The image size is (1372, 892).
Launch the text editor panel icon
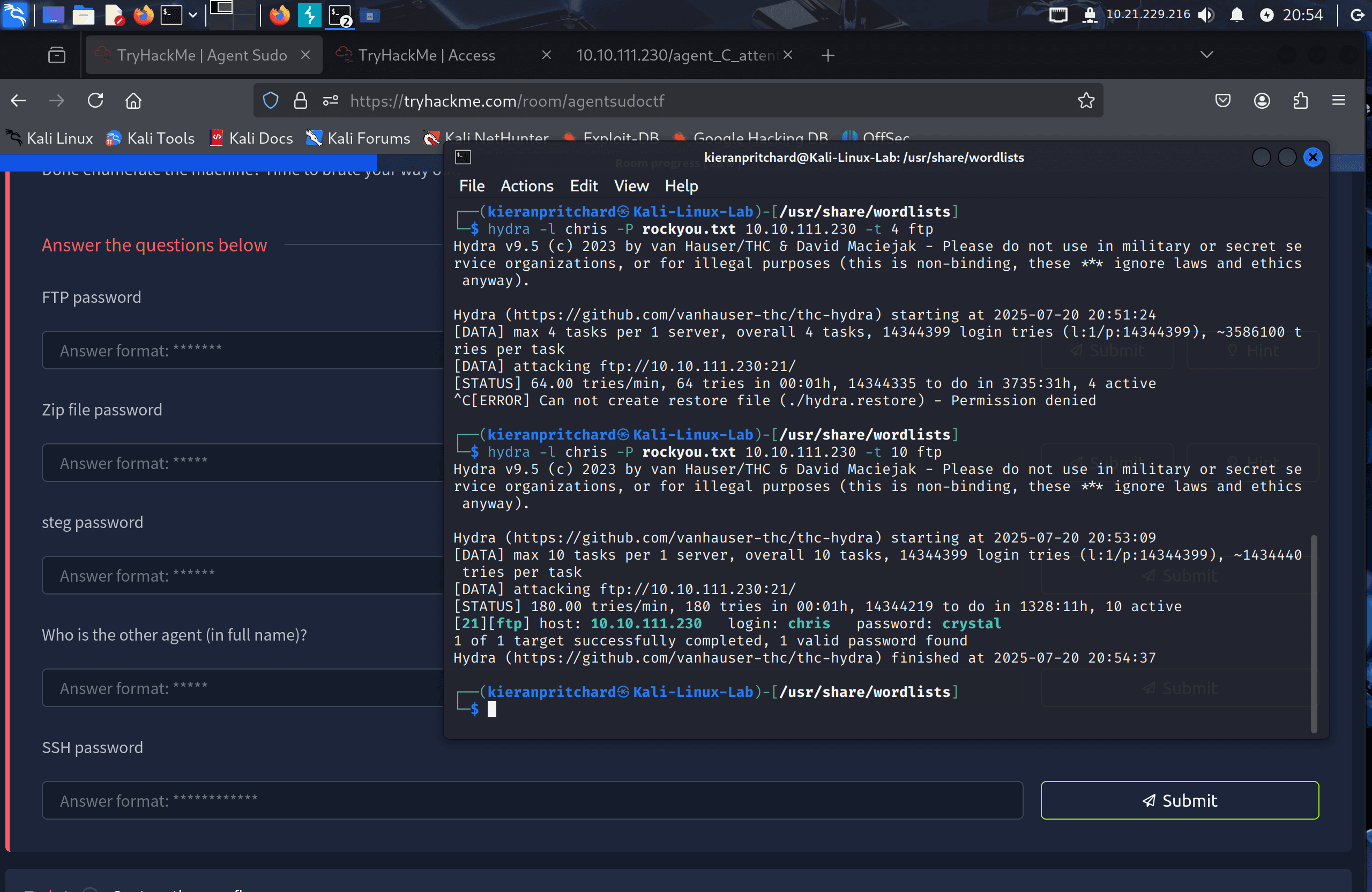coord(114,15)
